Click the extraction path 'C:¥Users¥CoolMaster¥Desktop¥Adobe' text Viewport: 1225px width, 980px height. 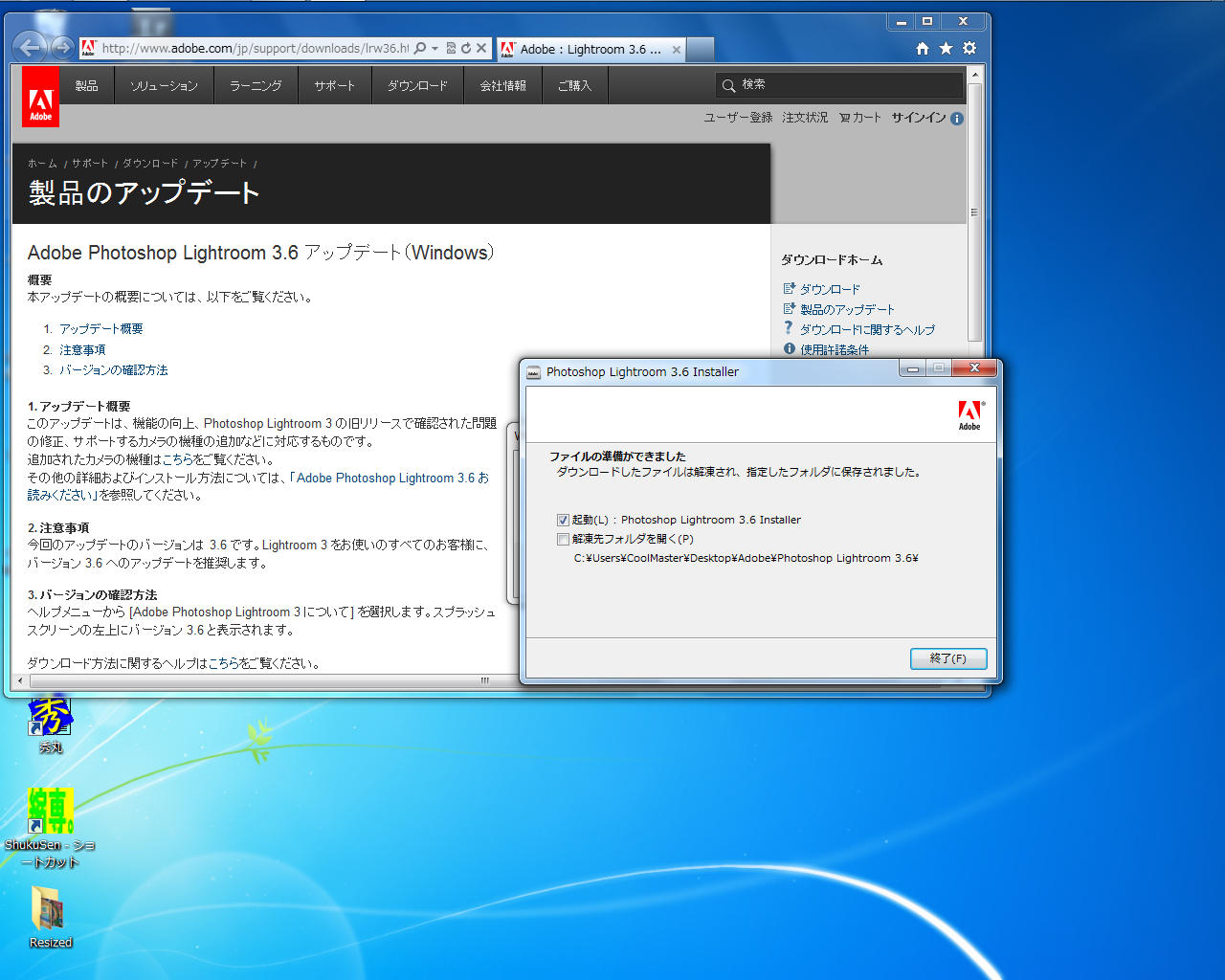pyautogui.click(x=746, y=558)
